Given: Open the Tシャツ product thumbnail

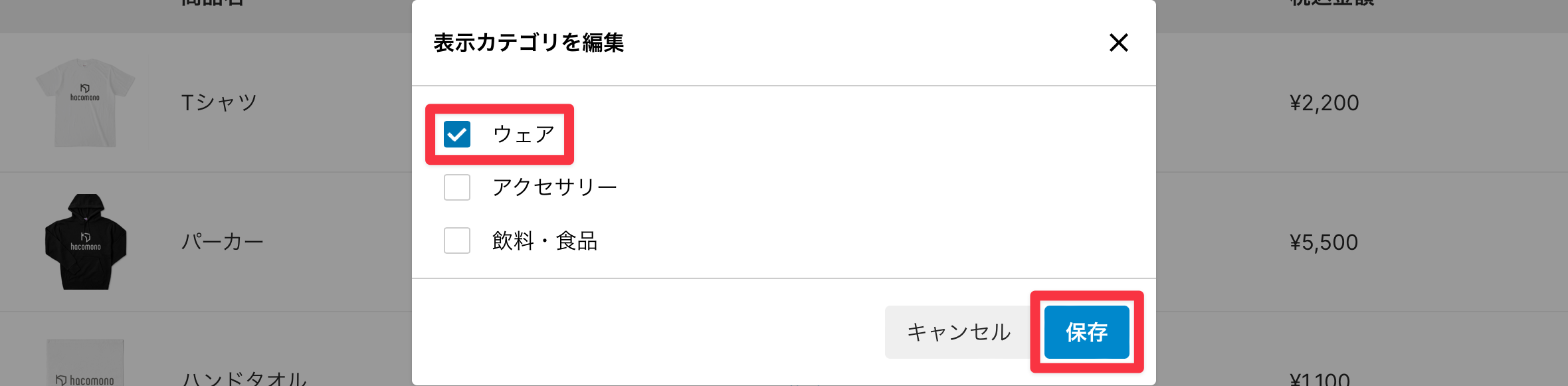Looking at the screenshot, I should (x=85, y=103).
